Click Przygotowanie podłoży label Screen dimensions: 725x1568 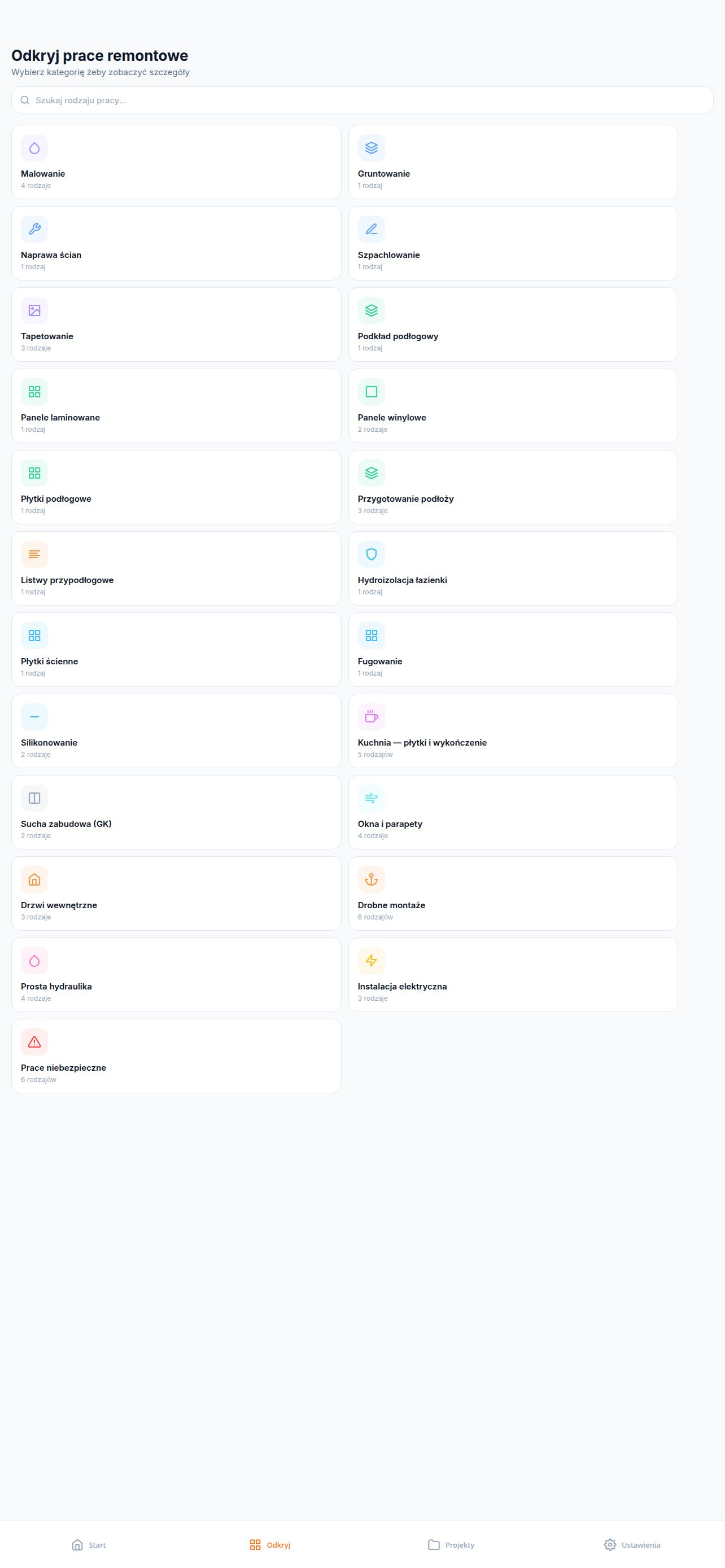point(405,498)
